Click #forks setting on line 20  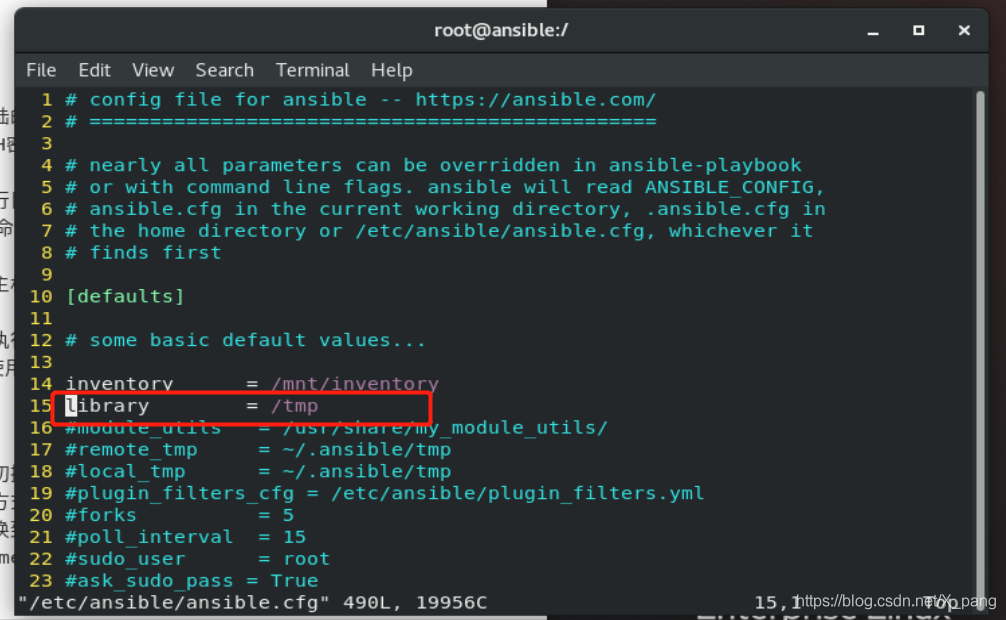pyautogui.click(x=180, y=515)
